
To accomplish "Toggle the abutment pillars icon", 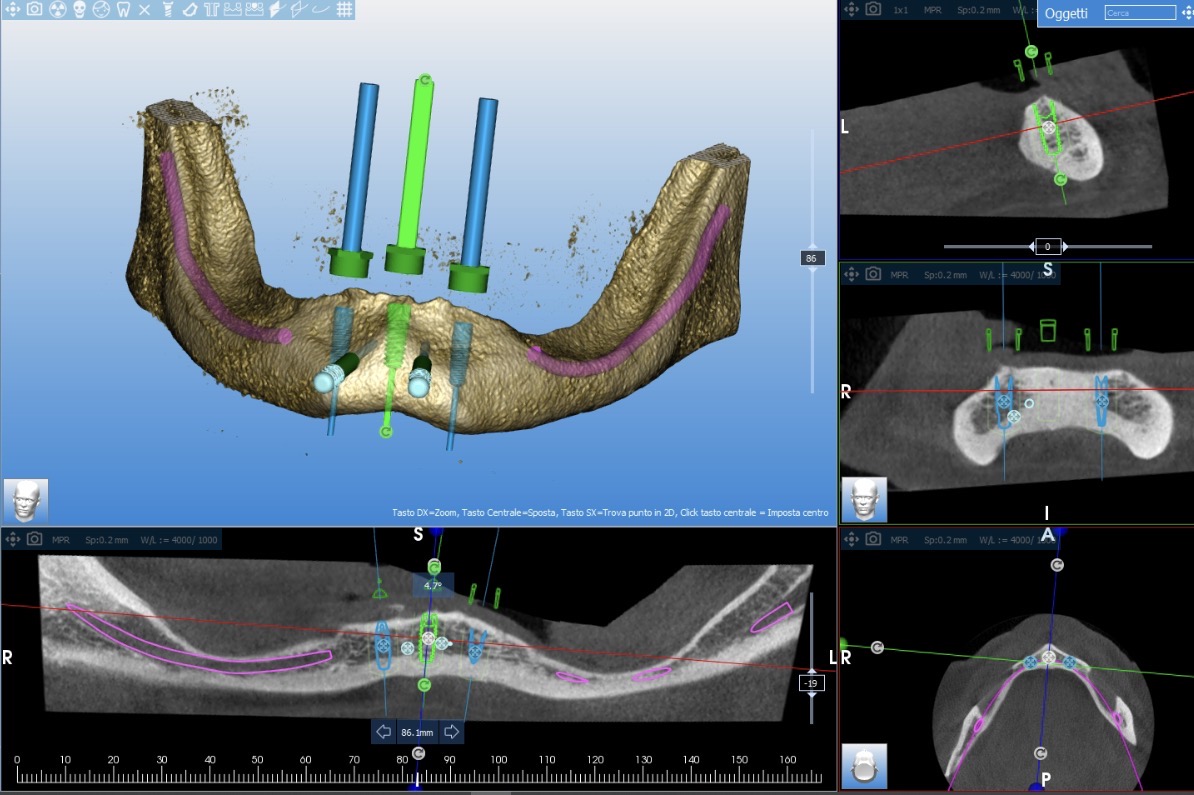I will point(212,9).
